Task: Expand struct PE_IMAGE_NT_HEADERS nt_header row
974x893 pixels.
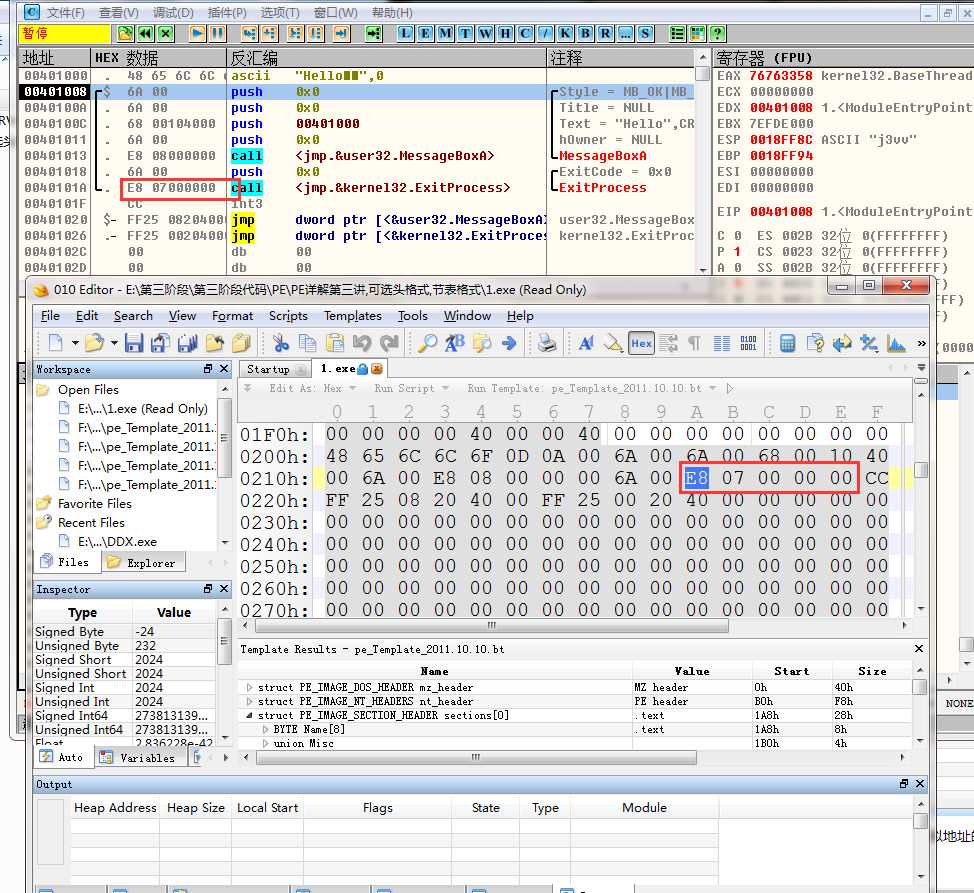Action: pyautogui.click(x=250, y=701)
